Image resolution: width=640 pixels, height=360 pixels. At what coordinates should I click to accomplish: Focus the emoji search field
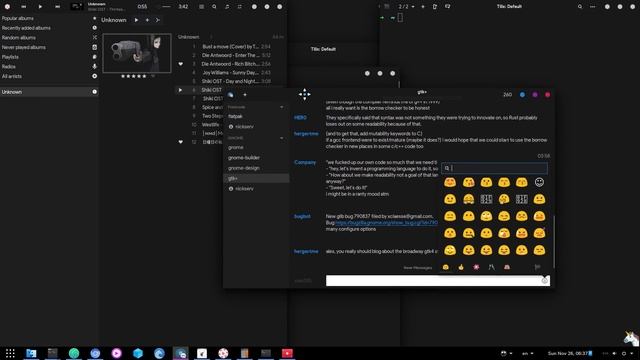[x=494, y=168]
